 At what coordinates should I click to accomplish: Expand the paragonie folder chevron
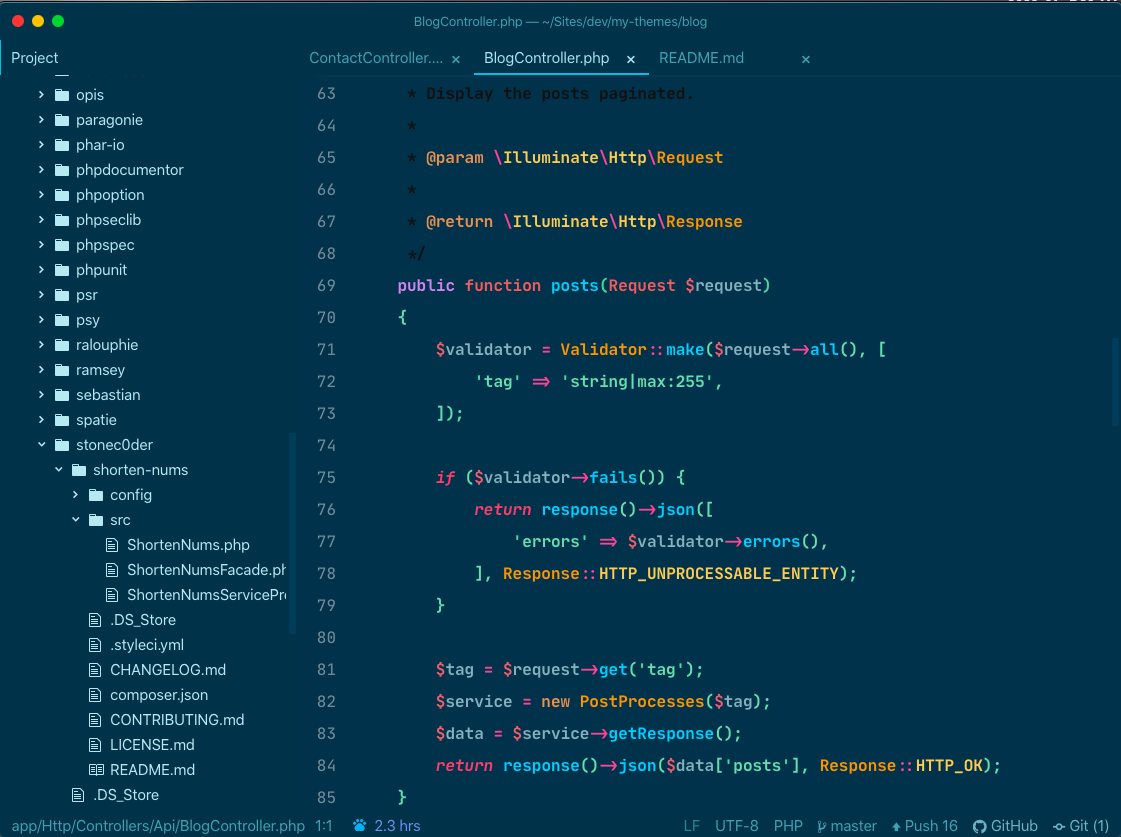41,119
